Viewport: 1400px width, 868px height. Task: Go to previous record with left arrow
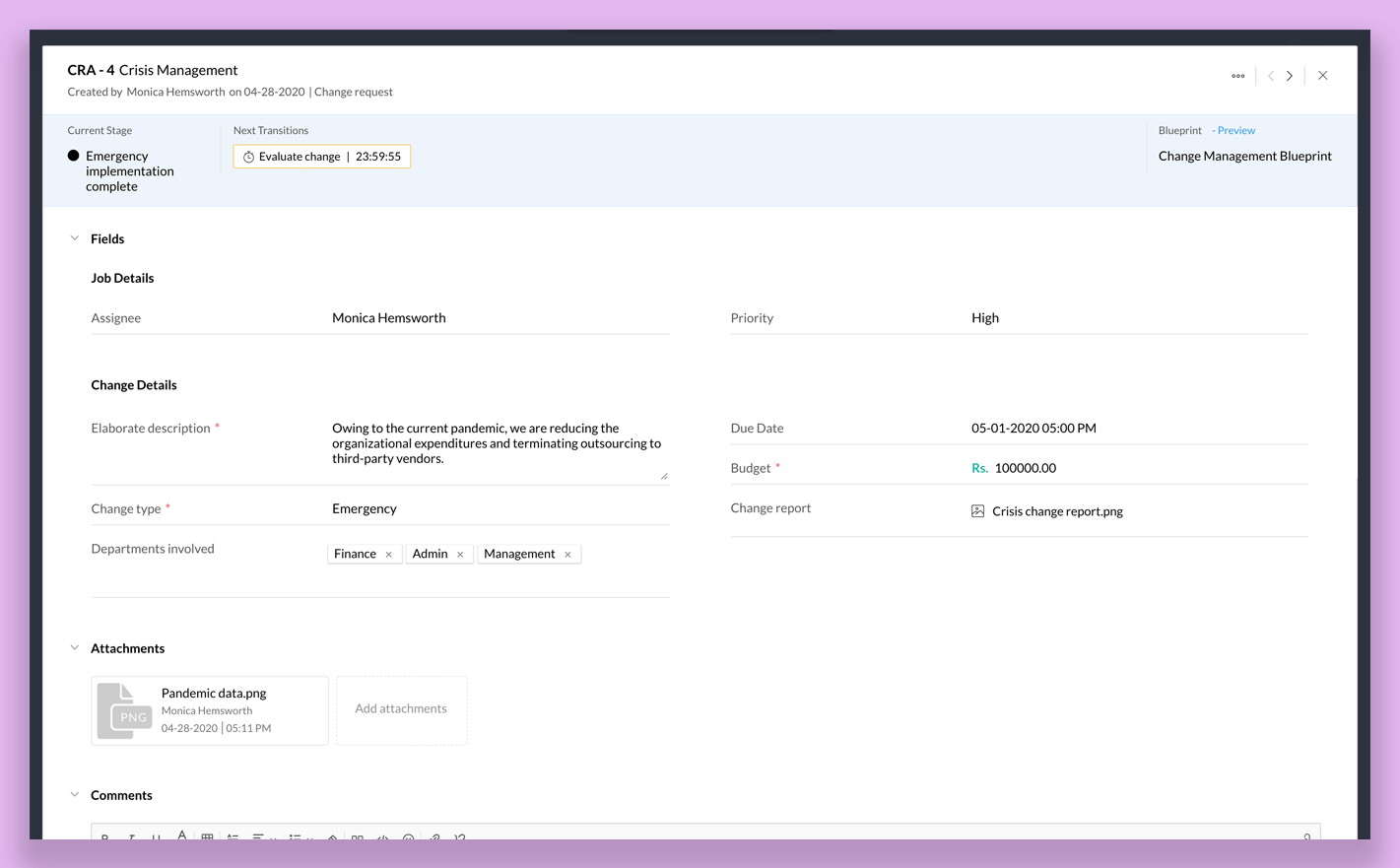pyautogui.click(x=1271, y=76)
